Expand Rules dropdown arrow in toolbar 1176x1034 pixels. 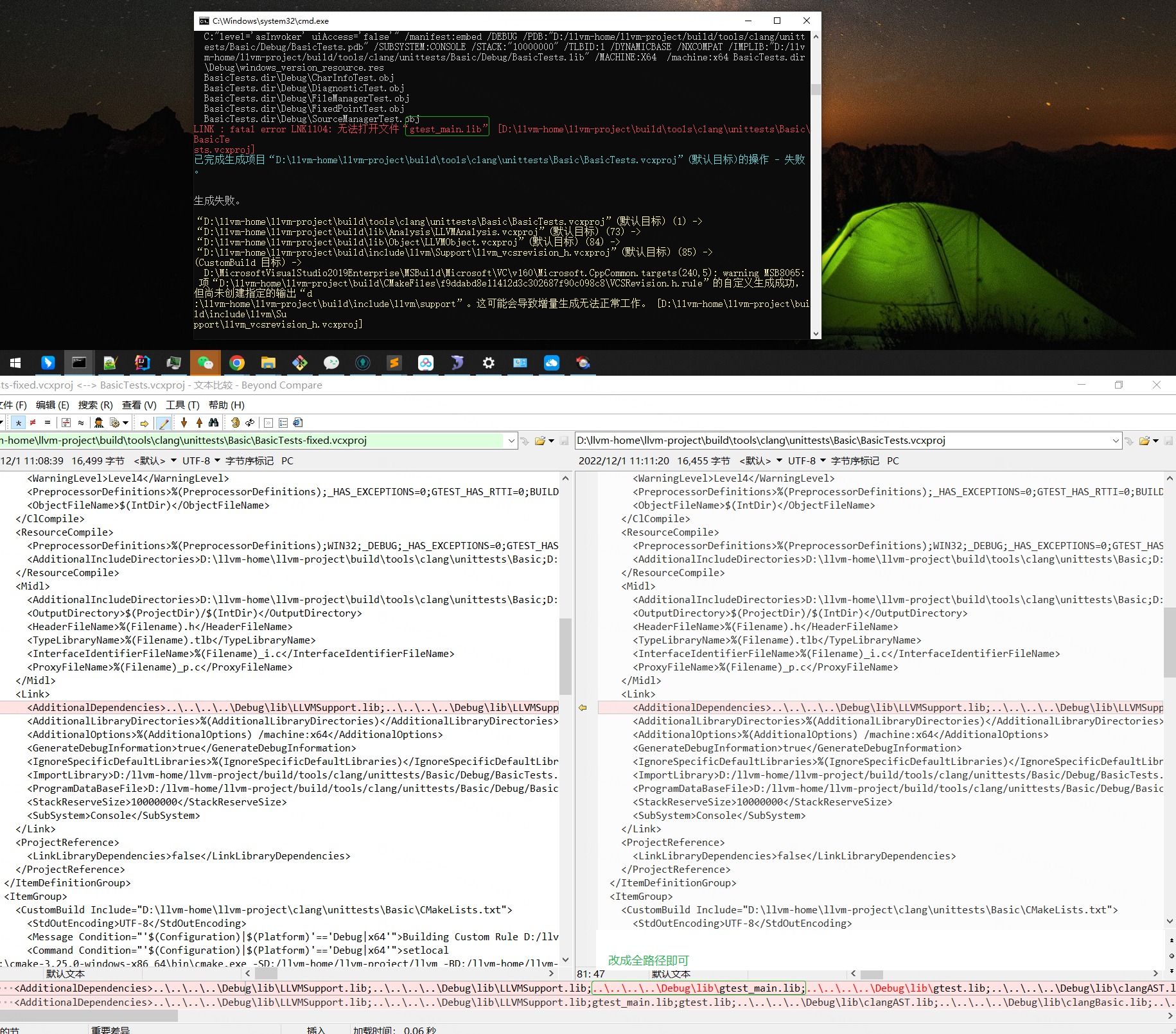click(x=126, y=423)
